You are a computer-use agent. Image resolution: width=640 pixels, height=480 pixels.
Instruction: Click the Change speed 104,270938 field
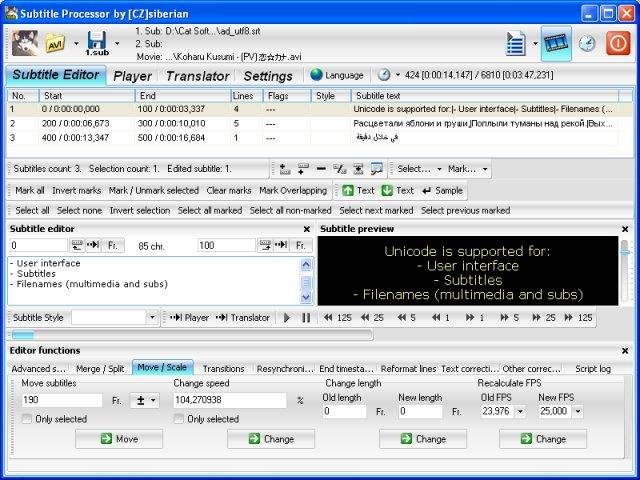pos(230,400)
